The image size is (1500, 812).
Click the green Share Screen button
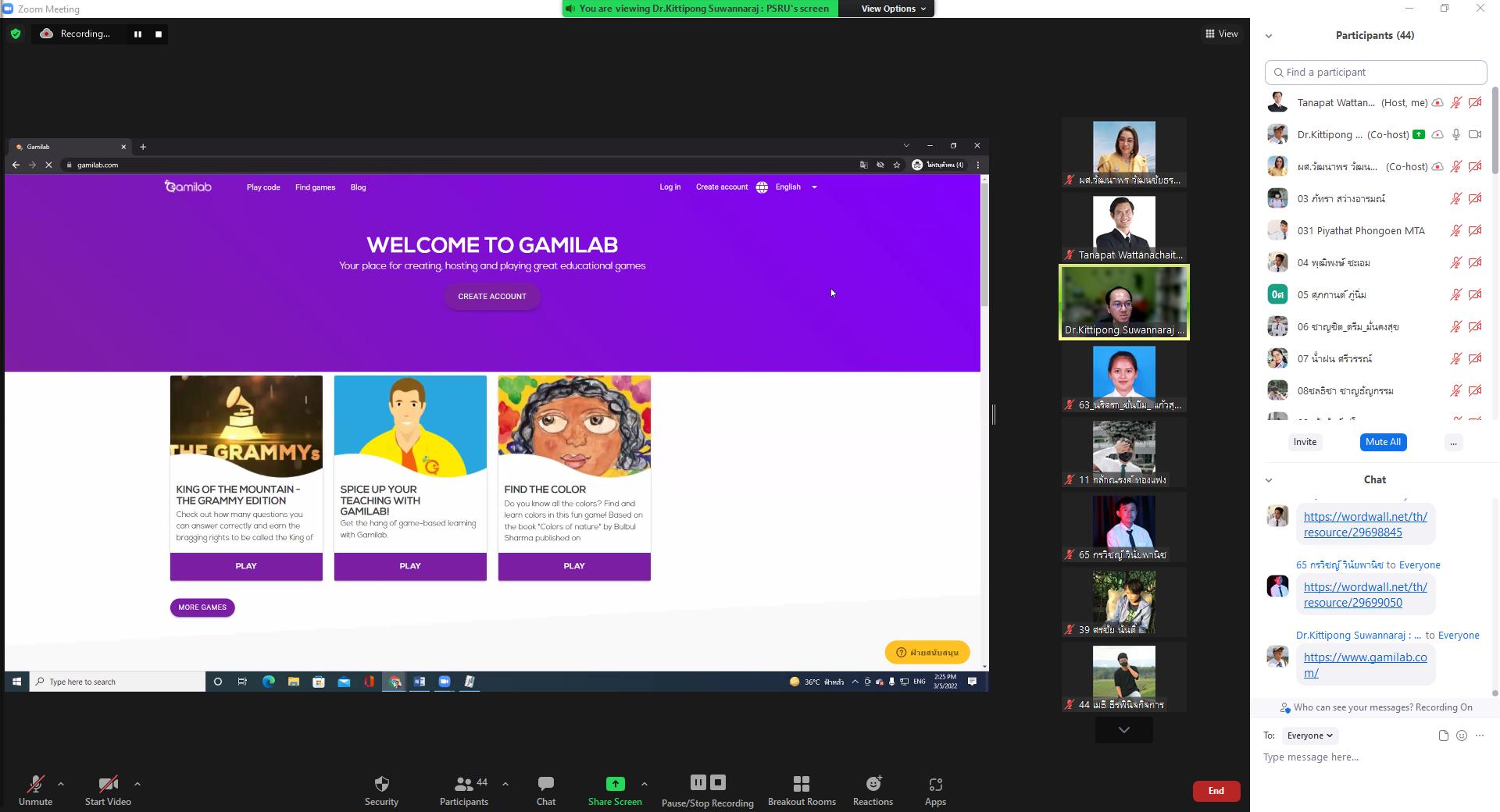point(615,790)
